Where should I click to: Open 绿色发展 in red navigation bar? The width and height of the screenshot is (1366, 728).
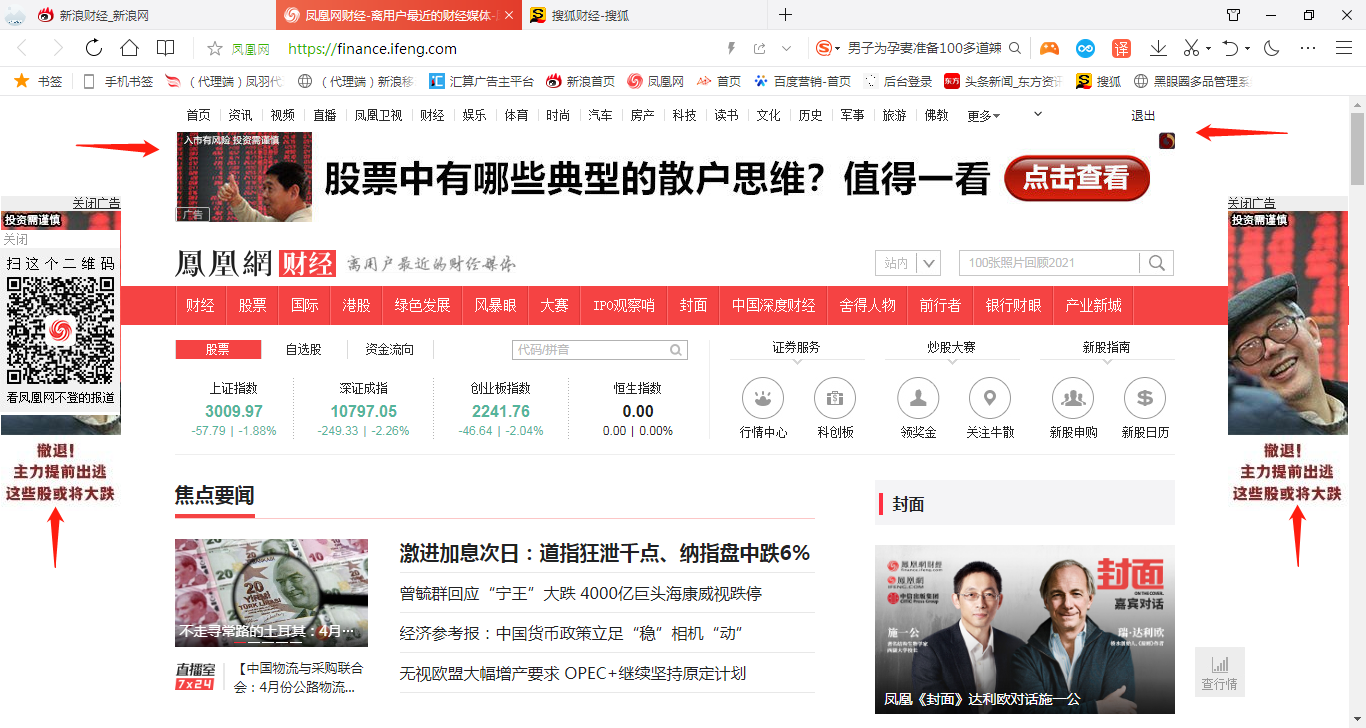pyautogui.click(x=422, y=305)
